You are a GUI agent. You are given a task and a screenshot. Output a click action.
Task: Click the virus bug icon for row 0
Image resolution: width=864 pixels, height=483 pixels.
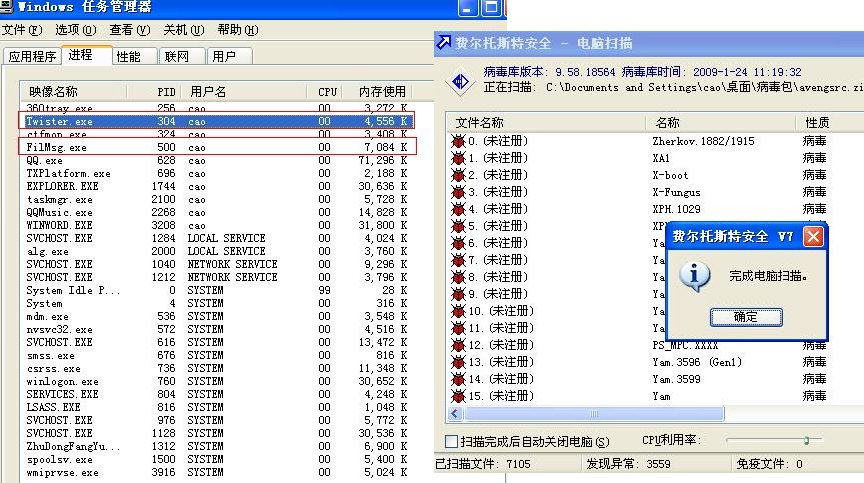coord(458,141)
